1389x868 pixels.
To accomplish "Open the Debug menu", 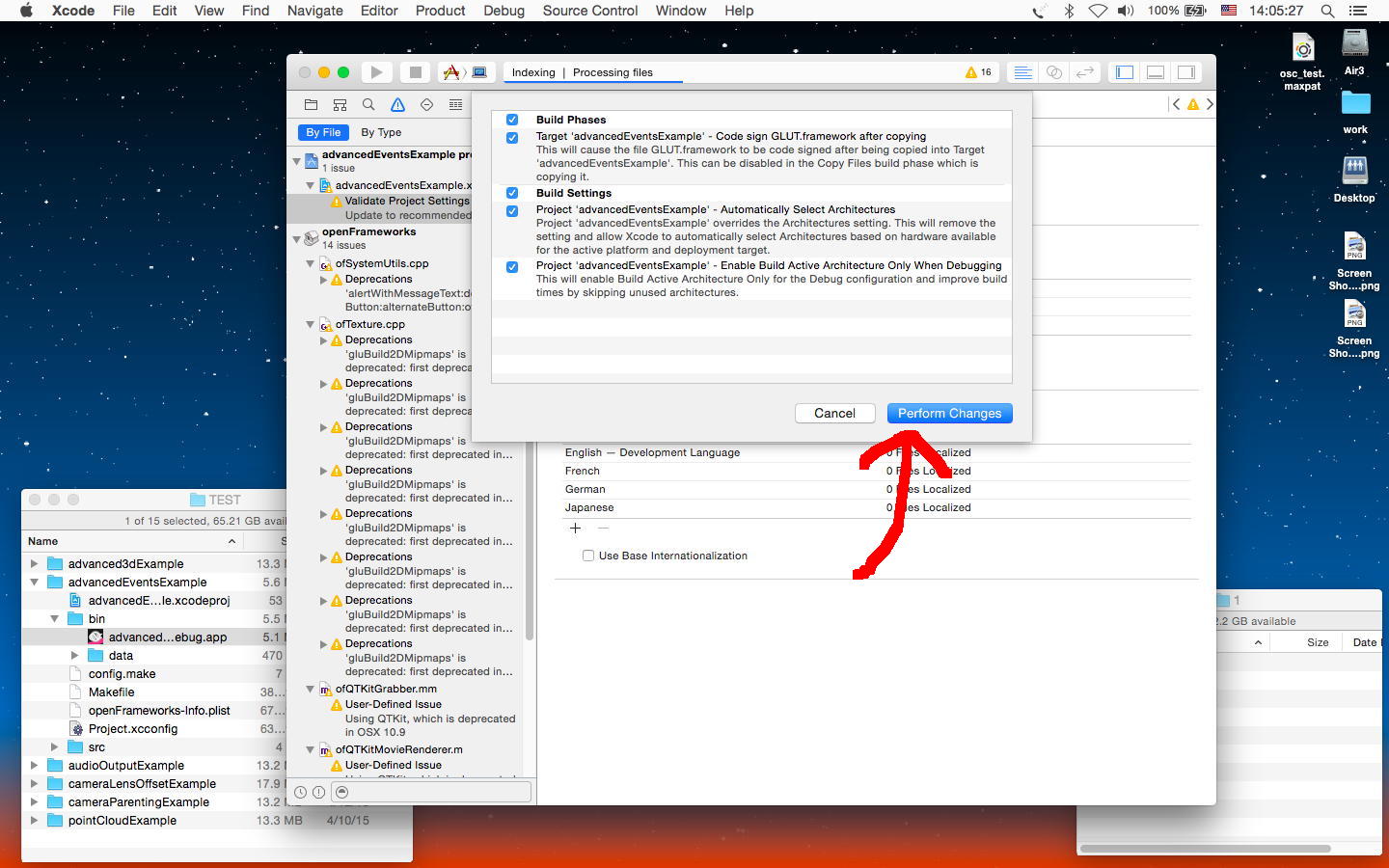I will pyautogui.click(x=504, y=11).
